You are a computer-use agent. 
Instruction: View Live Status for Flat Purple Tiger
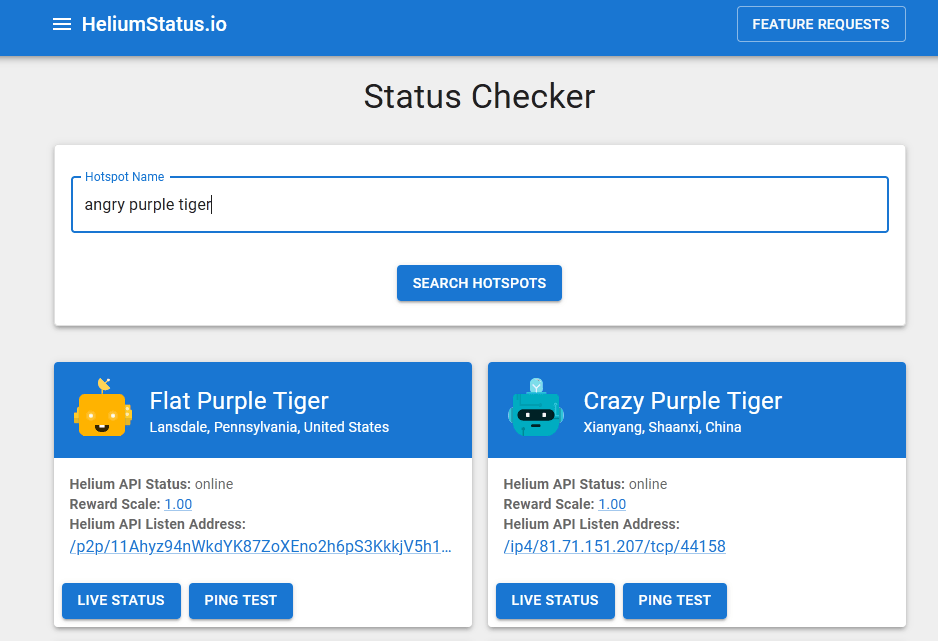point(121,600)
